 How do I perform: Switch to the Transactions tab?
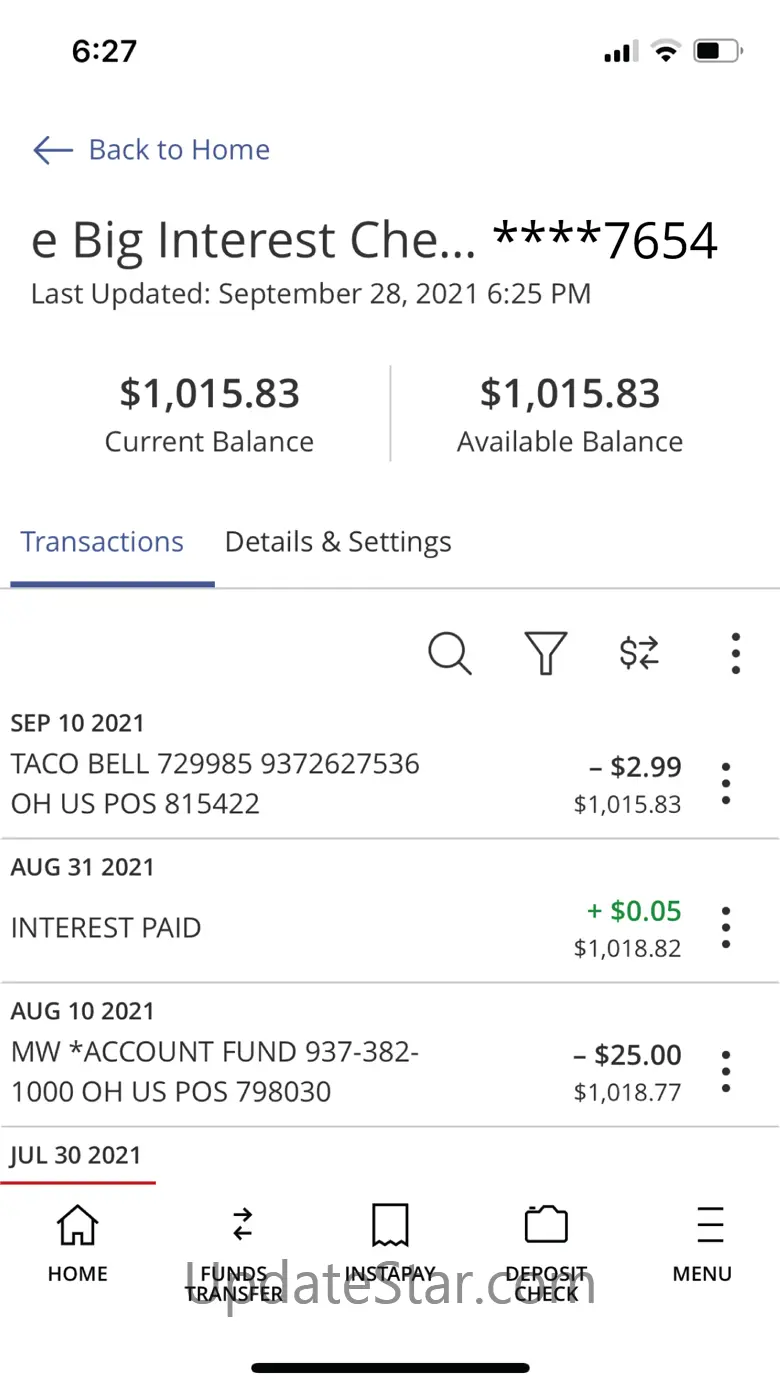pyautogui.click(x=102, y=542)
